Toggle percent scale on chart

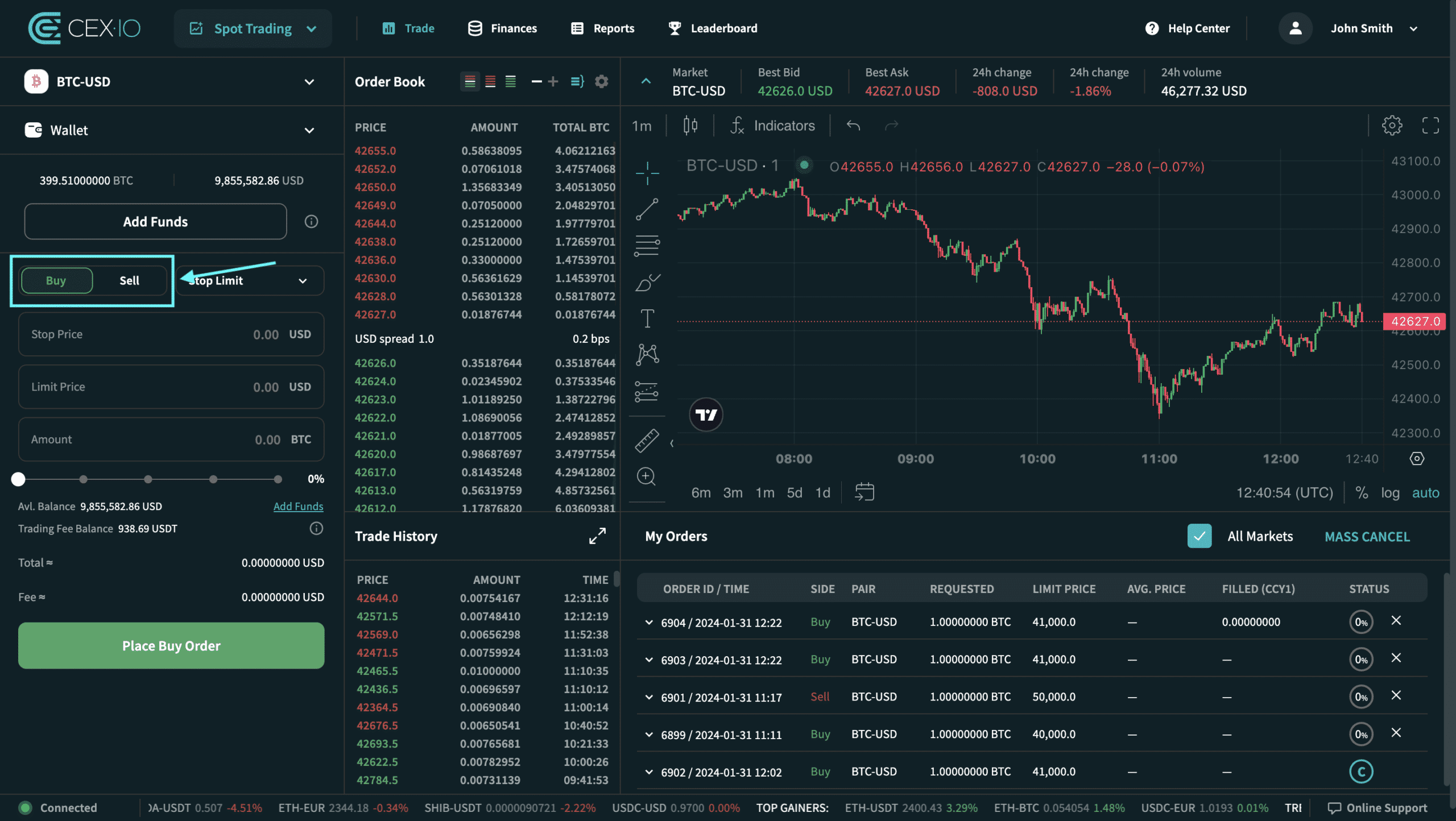click(x=1361, y=492)
